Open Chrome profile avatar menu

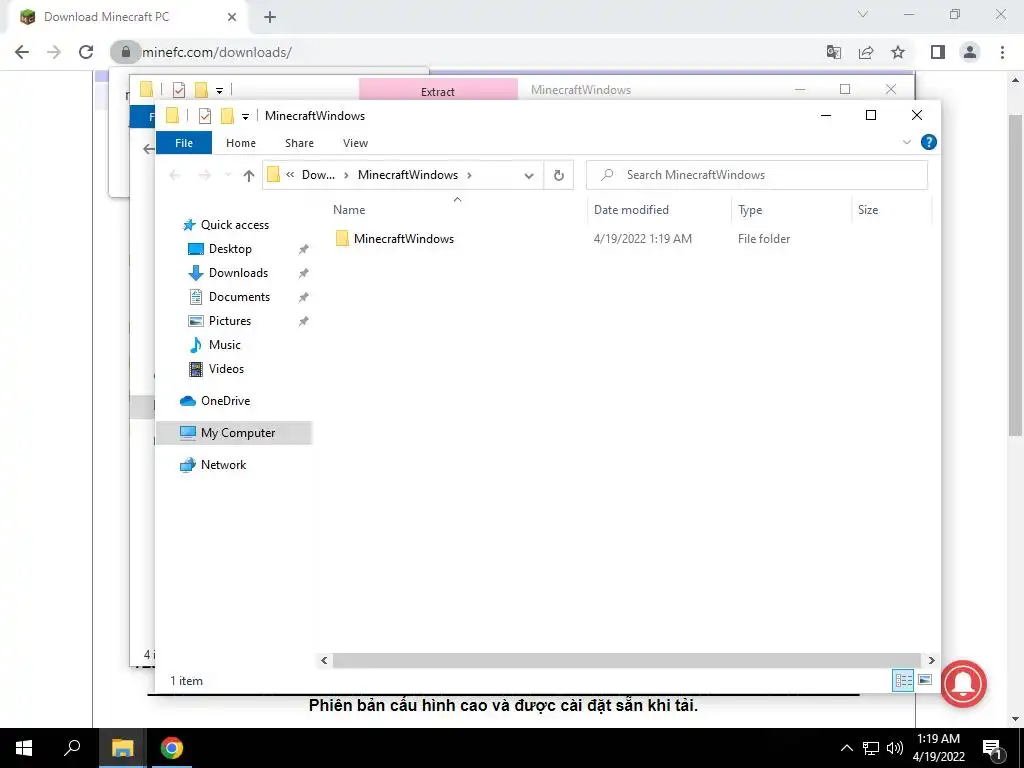[x=970, y=52]
